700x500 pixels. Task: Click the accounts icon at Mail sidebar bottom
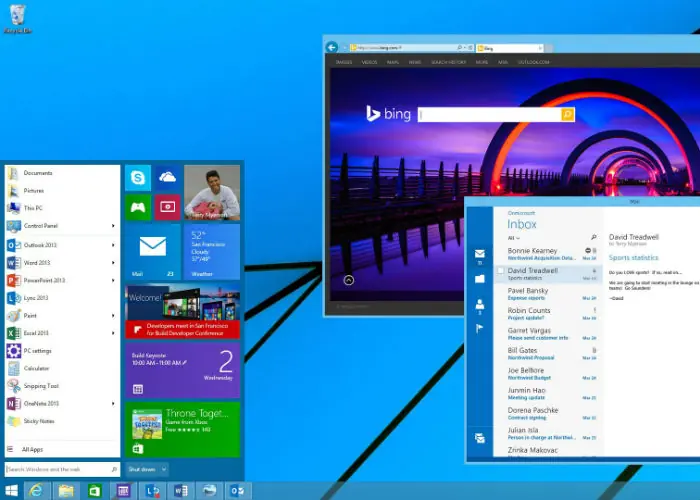480,438
